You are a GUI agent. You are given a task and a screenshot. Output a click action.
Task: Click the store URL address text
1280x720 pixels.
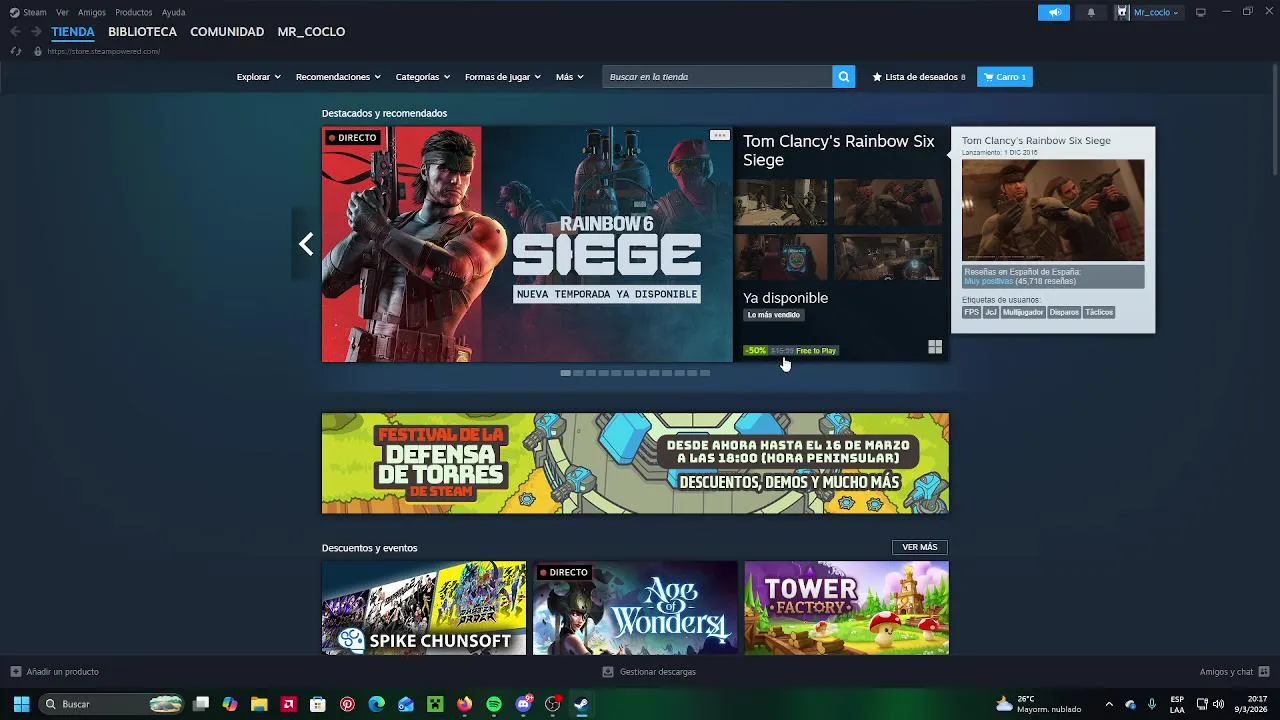click(103, 51)
